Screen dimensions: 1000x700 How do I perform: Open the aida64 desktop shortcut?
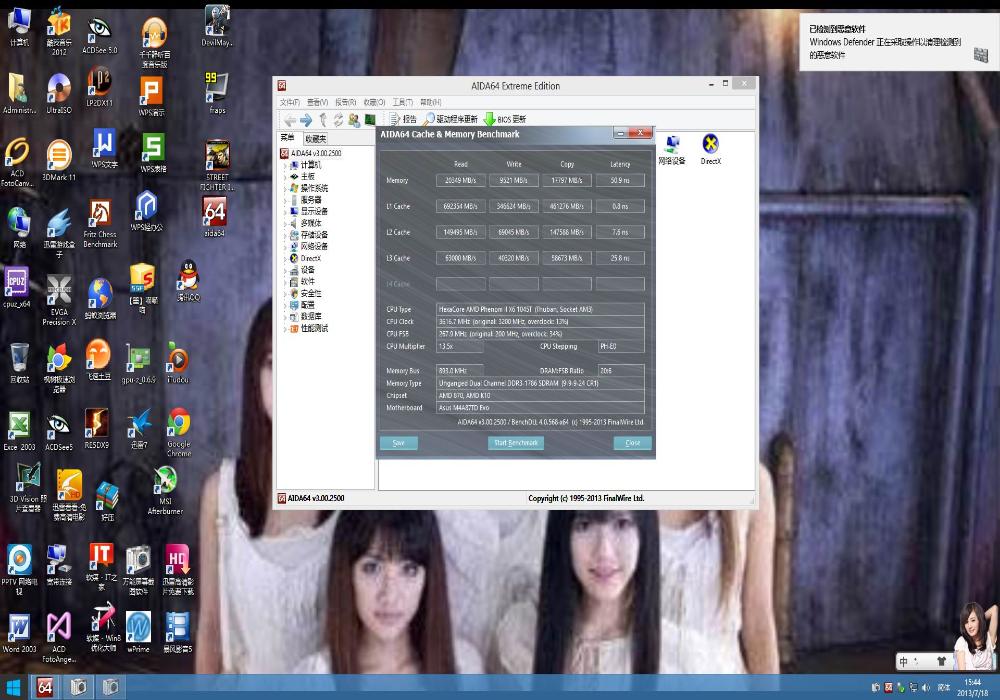(215, 217)
